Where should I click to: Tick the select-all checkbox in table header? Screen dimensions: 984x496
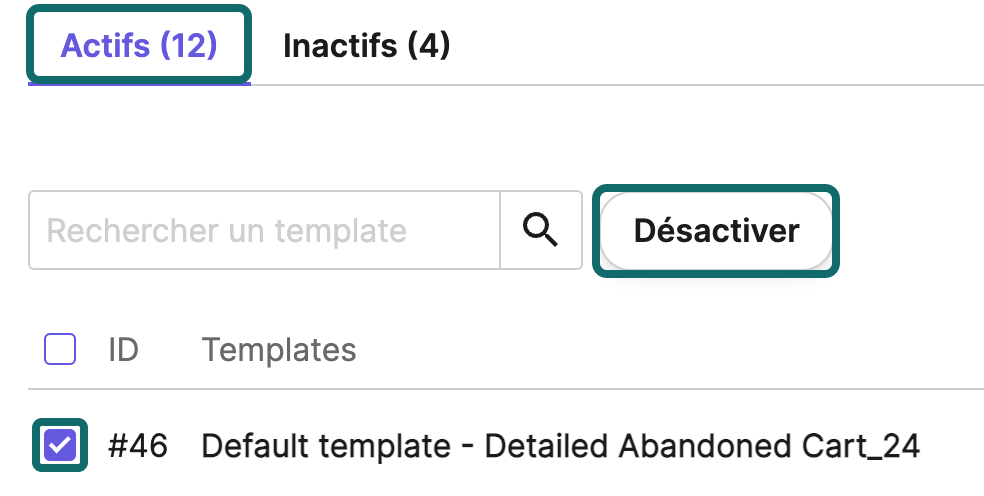point(60,349)
